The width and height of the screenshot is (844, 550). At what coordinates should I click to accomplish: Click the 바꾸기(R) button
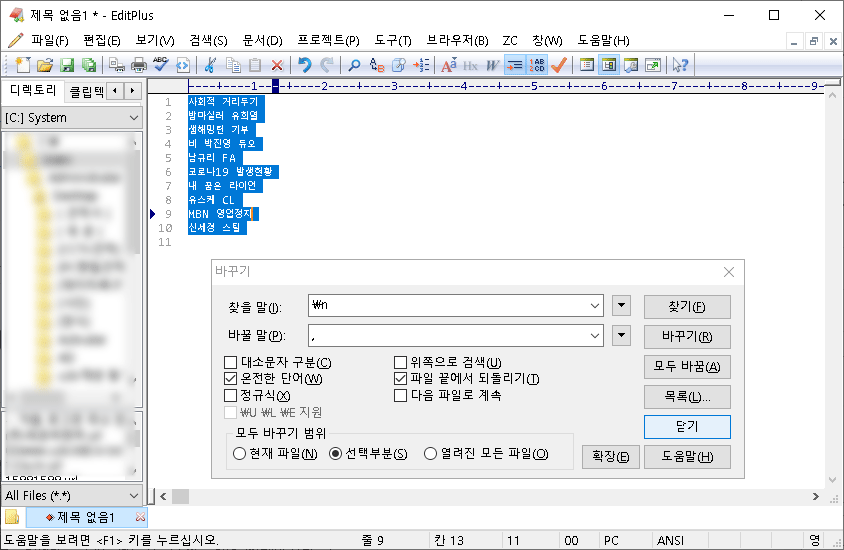click(x=687, y=337)
